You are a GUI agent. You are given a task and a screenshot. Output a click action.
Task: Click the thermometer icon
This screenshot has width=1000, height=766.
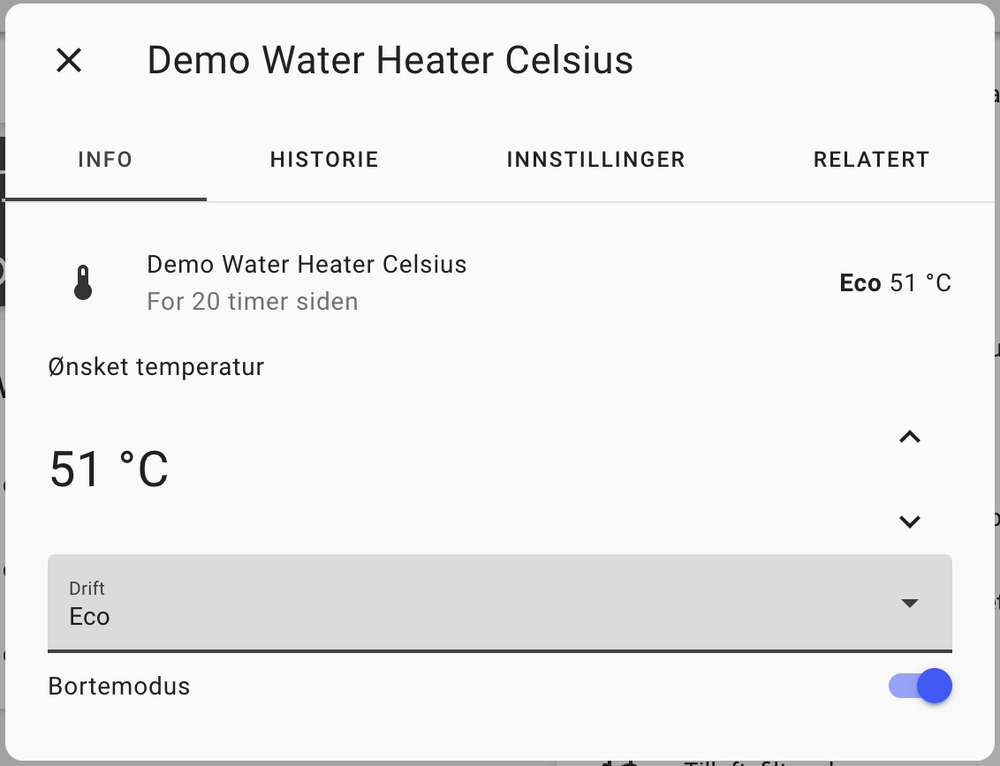point(83,283)
